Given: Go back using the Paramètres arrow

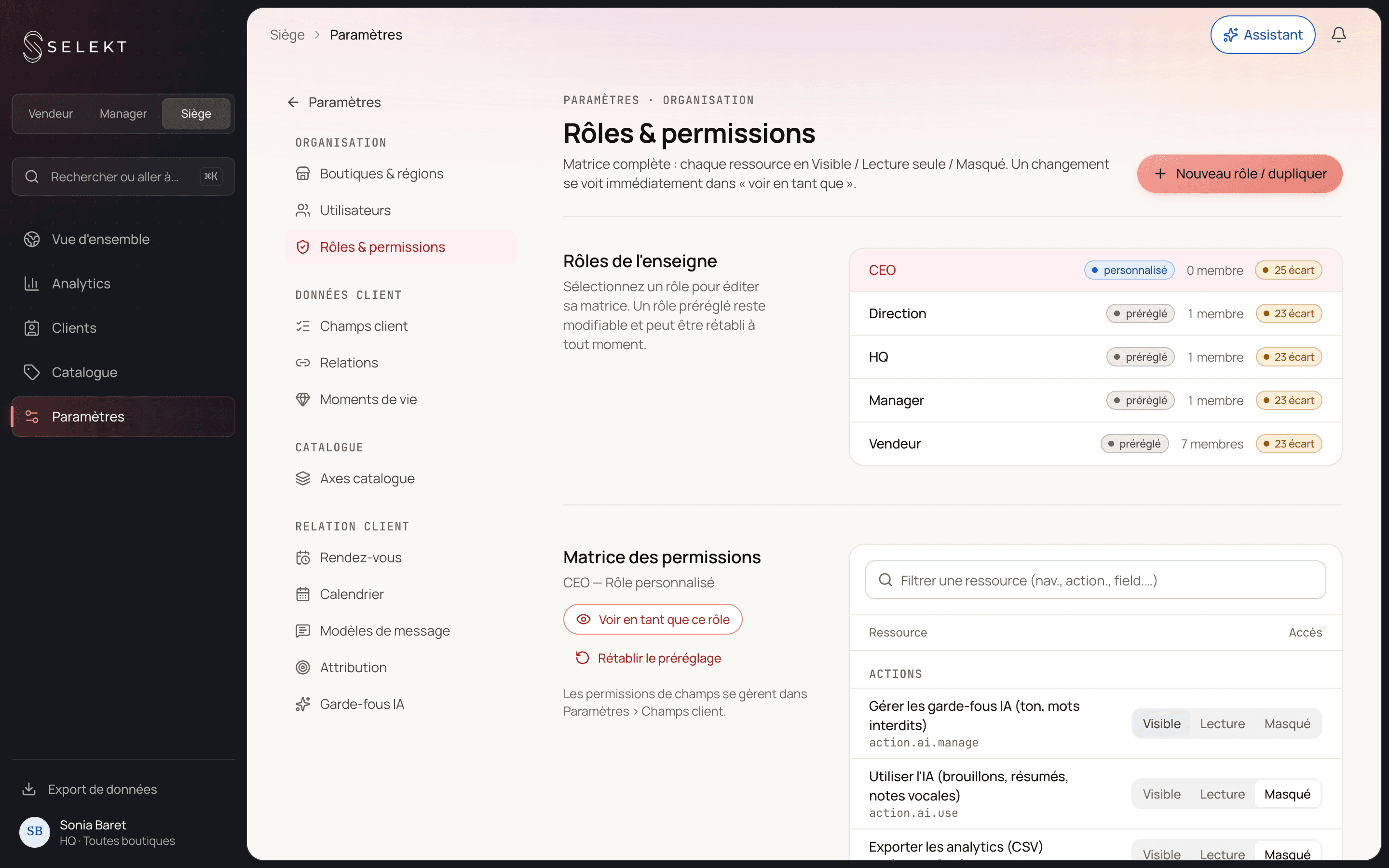Looking at the screenshot, I should click(333, 102).
